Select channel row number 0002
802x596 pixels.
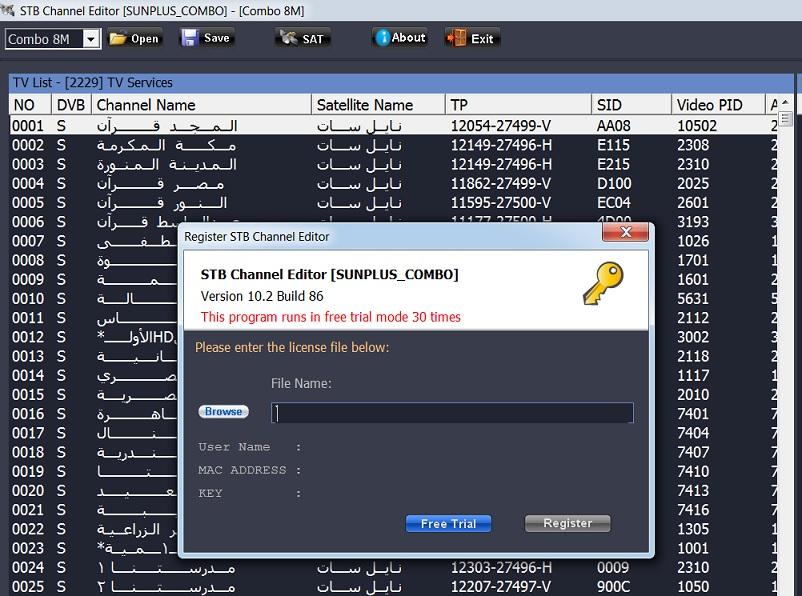[394, 145]
